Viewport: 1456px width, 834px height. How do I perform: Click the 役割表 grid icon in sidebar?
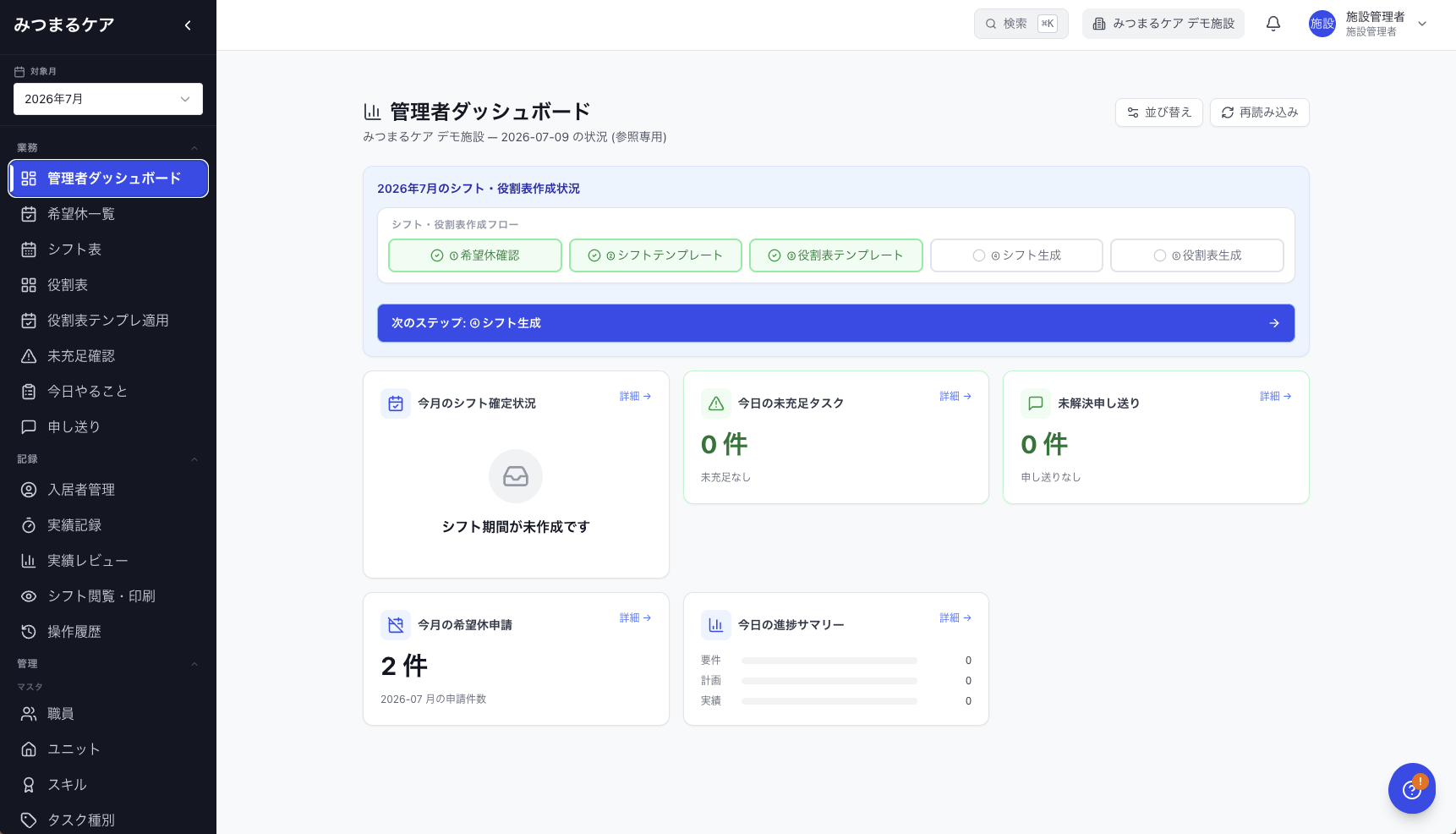[29, 285]
